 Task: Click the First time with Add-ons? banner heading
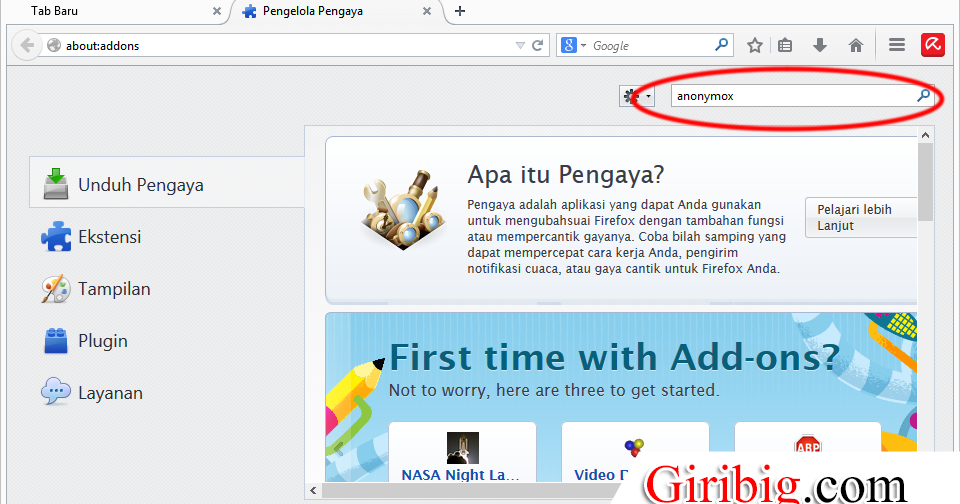click(x=614, y=357)
